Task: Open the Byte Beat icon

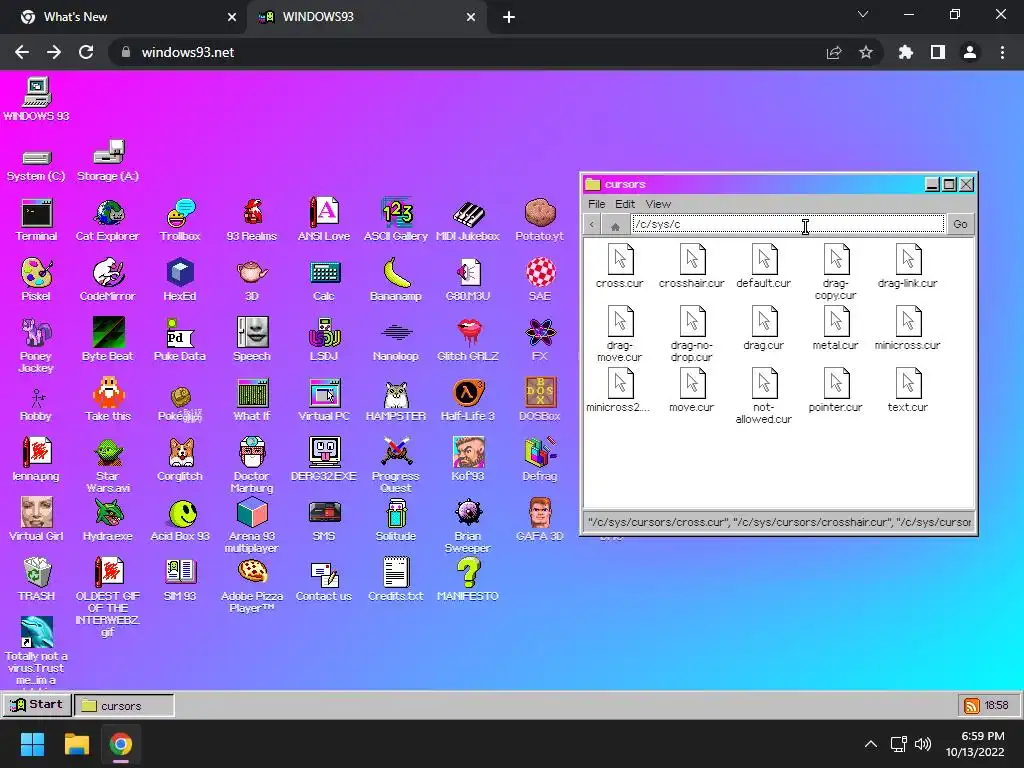Action: click(x=108, y=340)
